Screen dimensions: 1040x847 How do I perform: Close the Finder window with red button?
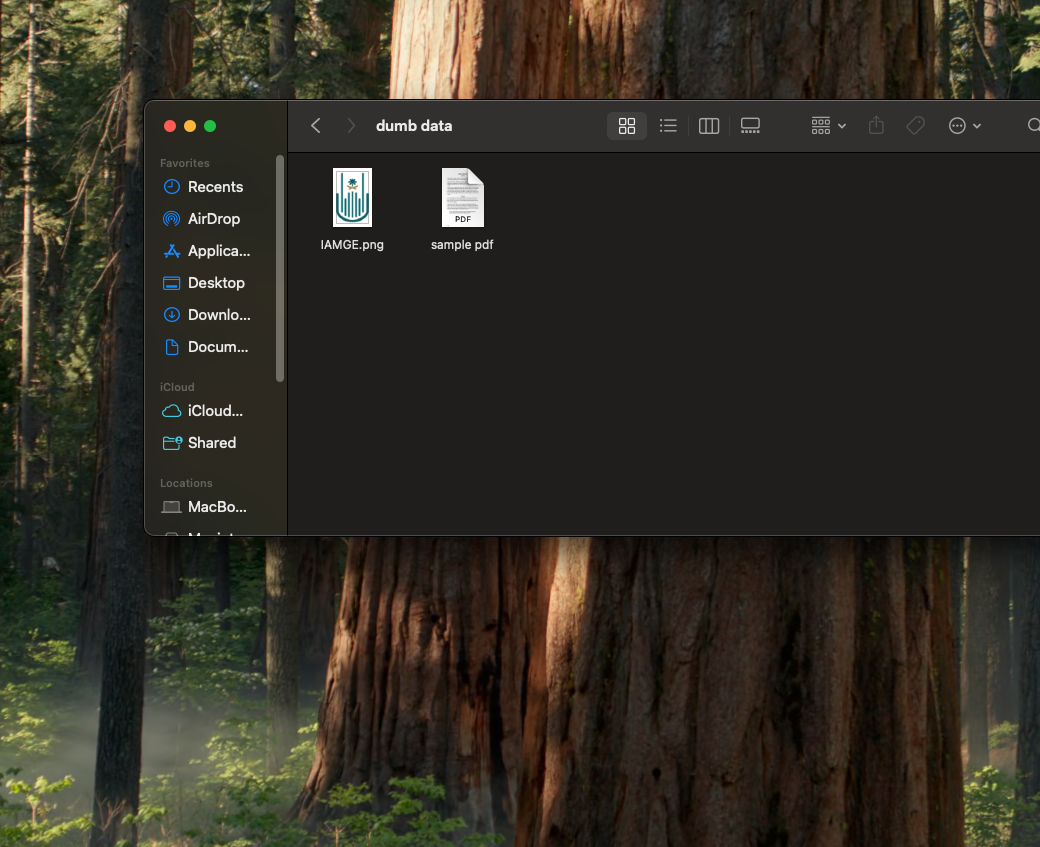click(170, 126)
